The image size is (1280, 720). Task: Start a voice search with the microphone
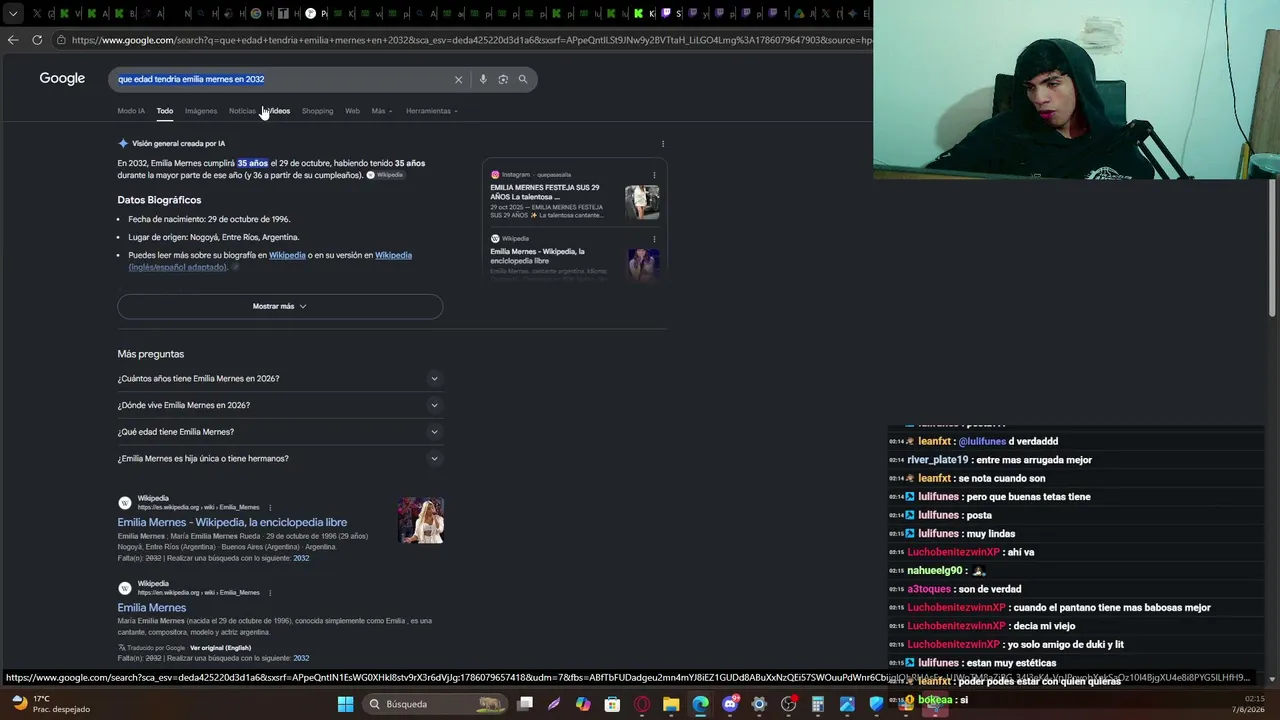[x=483, y=79]
